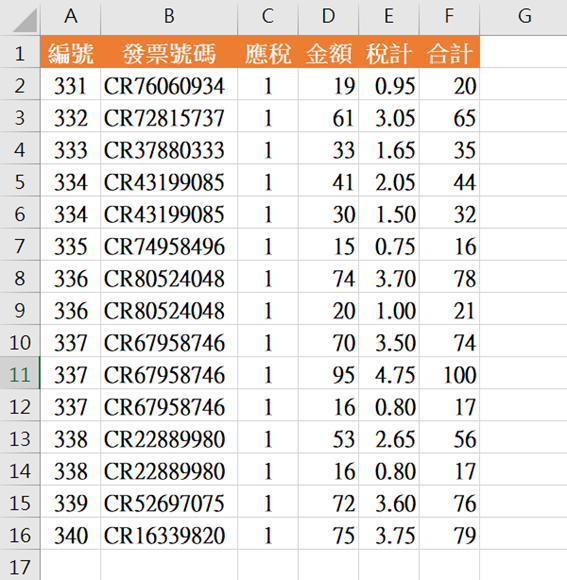567x580 pixels.
Task: Select cell with invoice CR37880333
Action: (x=169, y=148)
